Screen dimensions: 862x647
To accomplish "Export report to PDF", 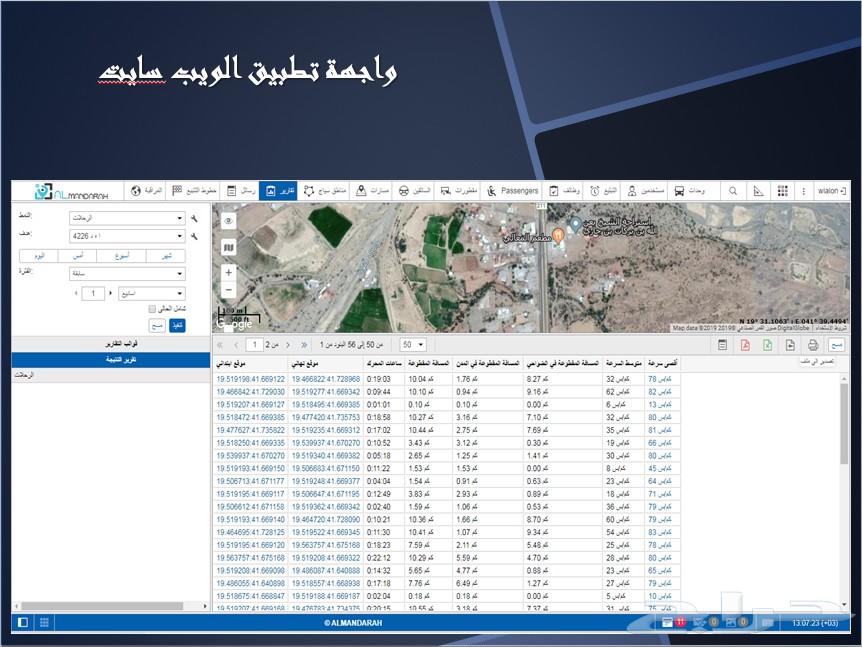I will pyautogui.click(x=745, y=345).
